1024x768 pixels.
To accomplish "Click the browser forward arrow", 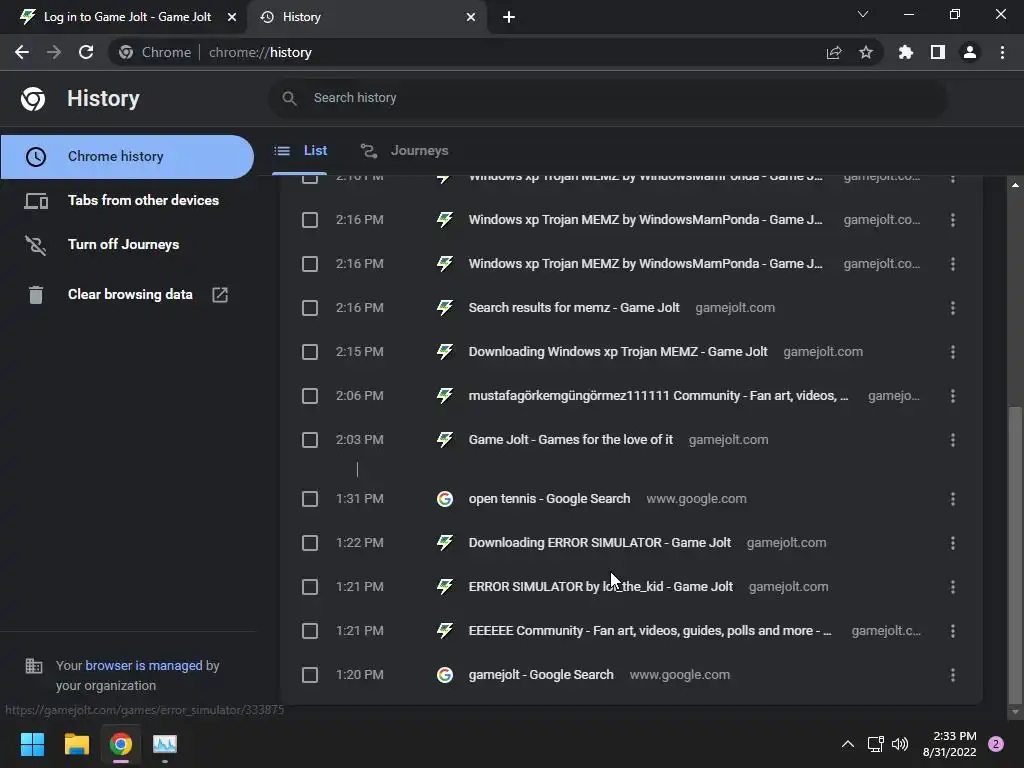I will coord(54,52).
